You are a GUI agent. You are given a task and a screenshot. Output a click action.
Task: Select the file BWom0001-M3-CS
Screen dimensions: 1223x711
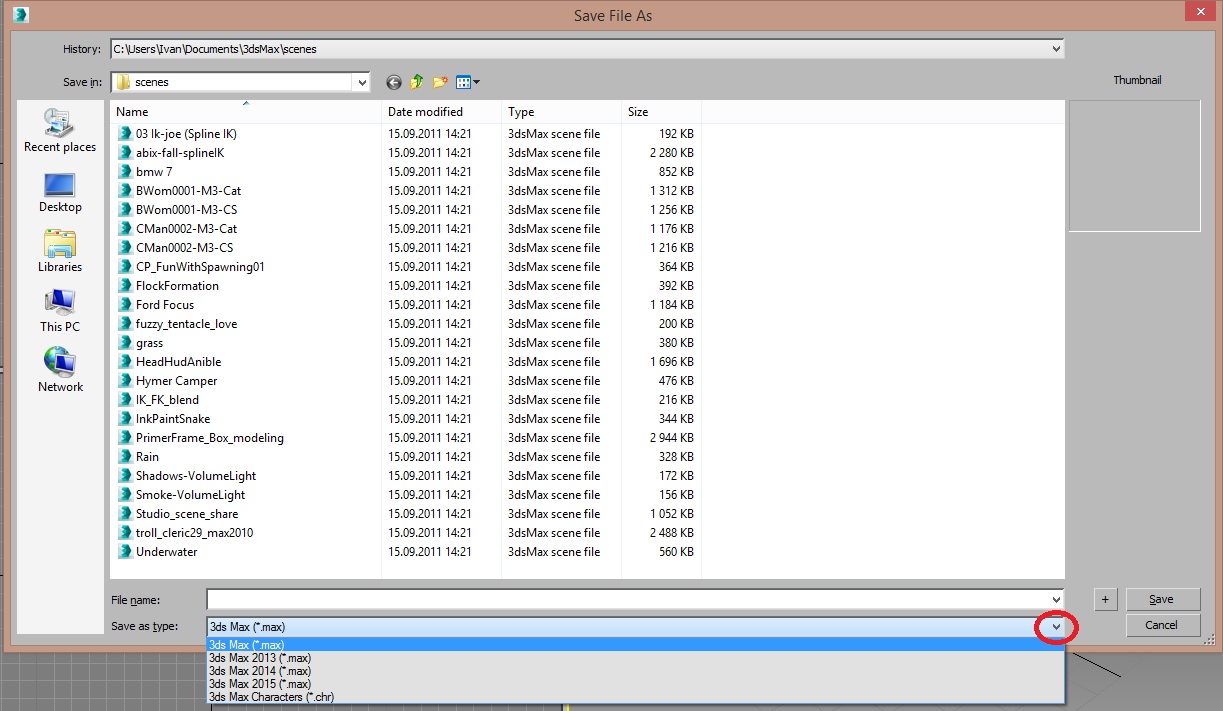pyautogui.click(x=186, y=210)
